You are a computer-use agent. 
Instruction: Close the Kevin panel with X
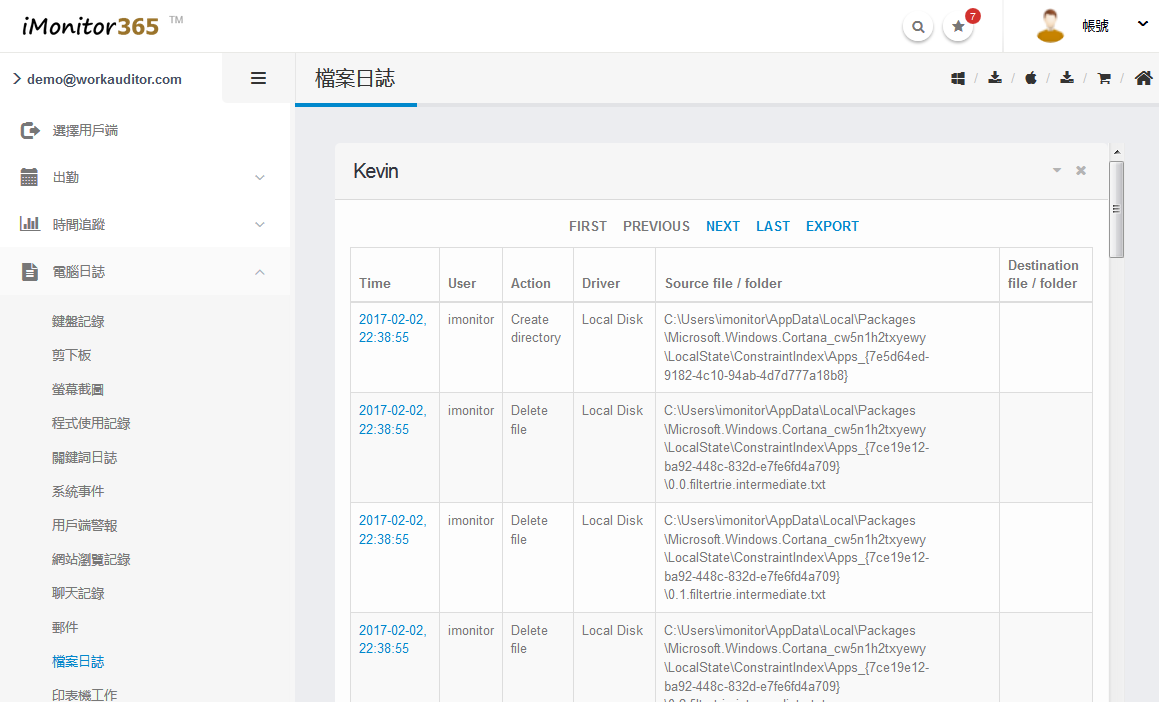pos(1081,171)
